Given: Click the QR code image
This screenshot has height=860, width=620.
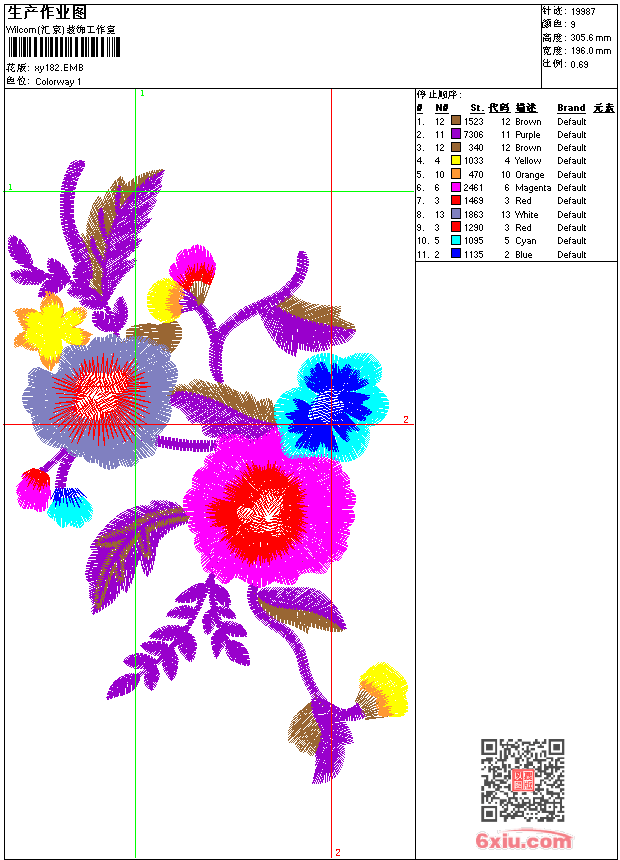Looking at the screenshot, I should pos(523,780).
